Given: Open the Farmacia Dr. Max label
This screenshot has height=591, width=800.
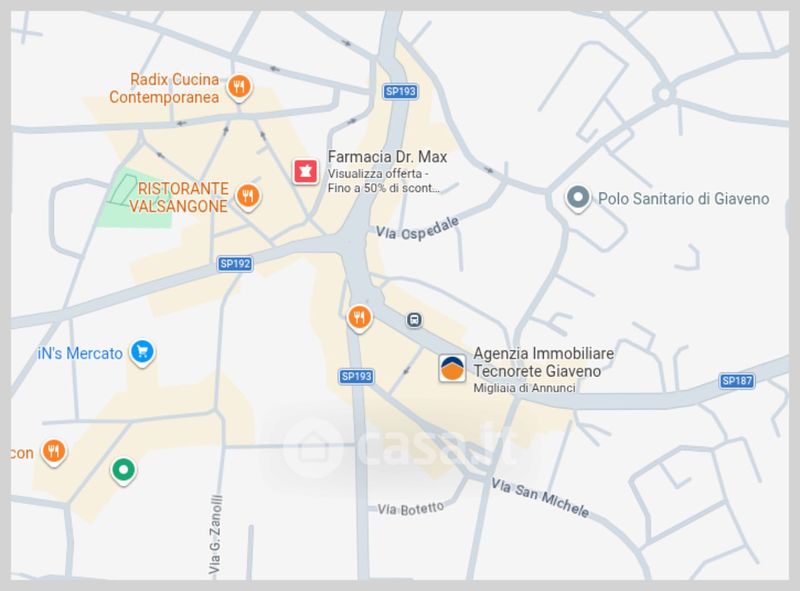Looking at the screenshot, I should click(x=387, y=157).
